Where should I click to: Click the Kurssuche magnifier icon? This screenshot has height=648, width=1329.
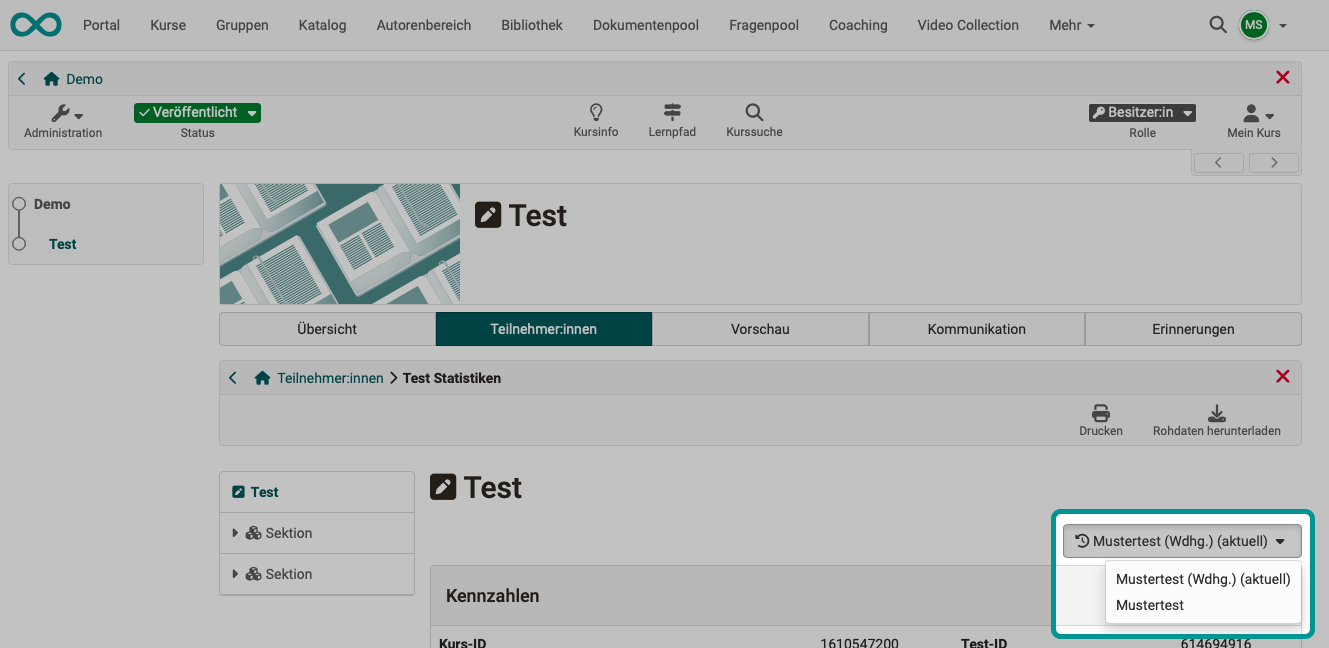coord(754,113)
